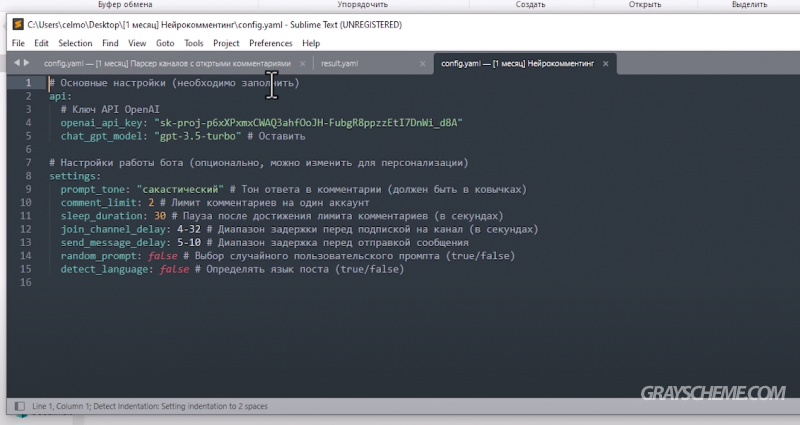The width and height of the screenshot is (800, 425).
Task: Open the View menu
Action: coord(137,43)
